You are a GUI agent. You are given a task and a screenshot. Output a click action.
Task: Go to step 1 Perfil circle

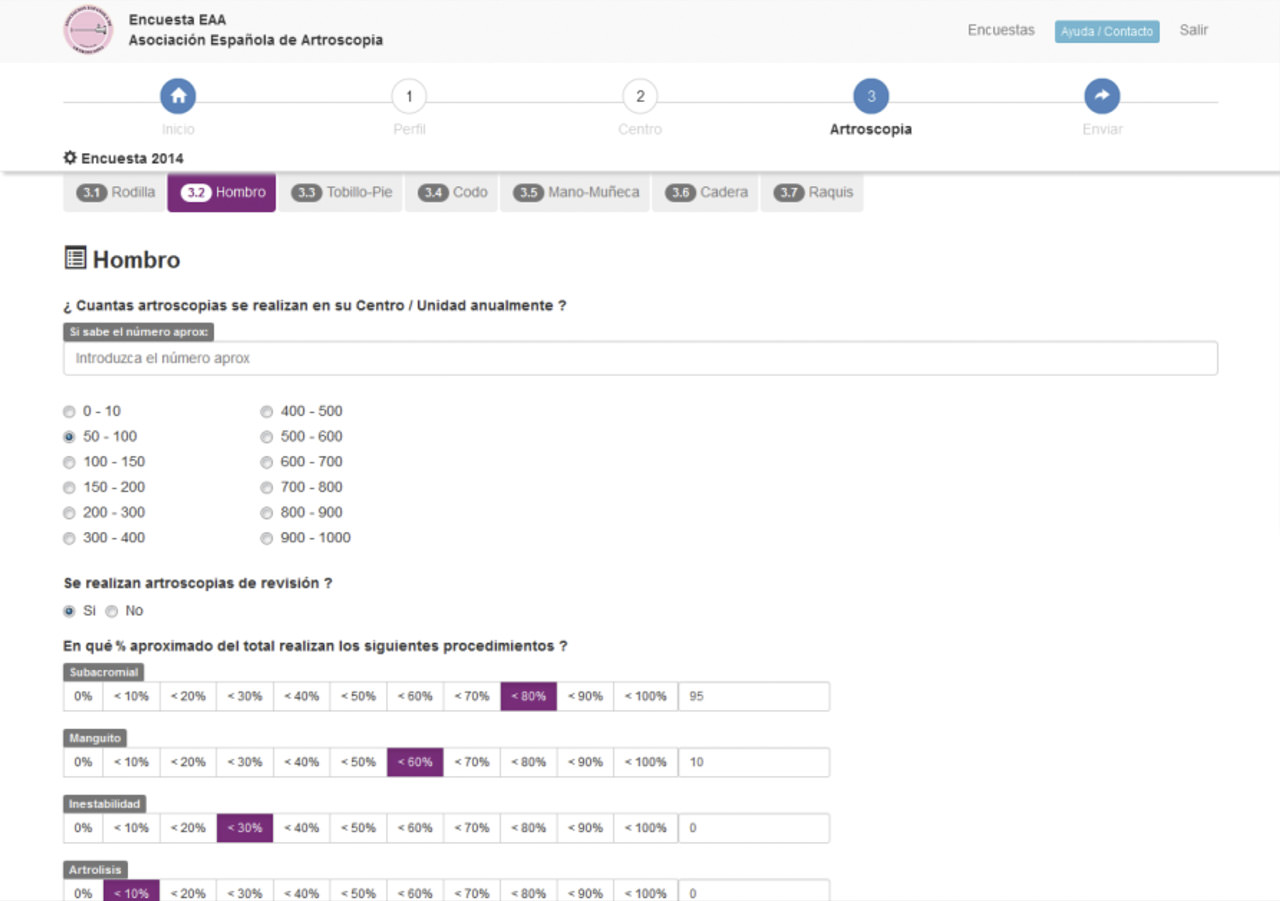[x=408, y=96]
